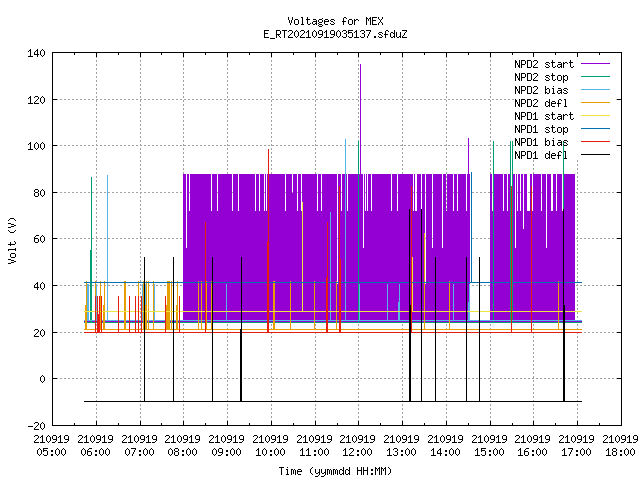This screenshot has height=480, width=640.
Task: Click the yellow NPD1 start legend line
Action: tap(595, 116)
